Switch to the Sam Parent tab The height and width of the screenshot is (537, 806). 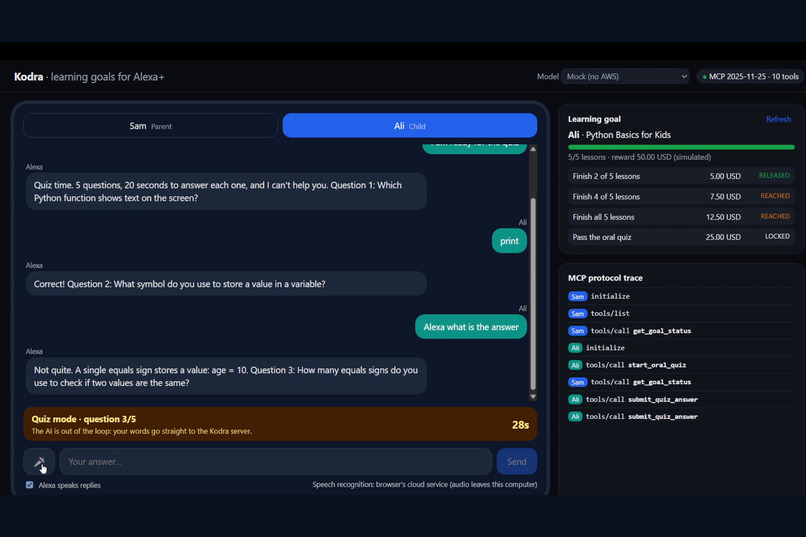tap(151, 126)
